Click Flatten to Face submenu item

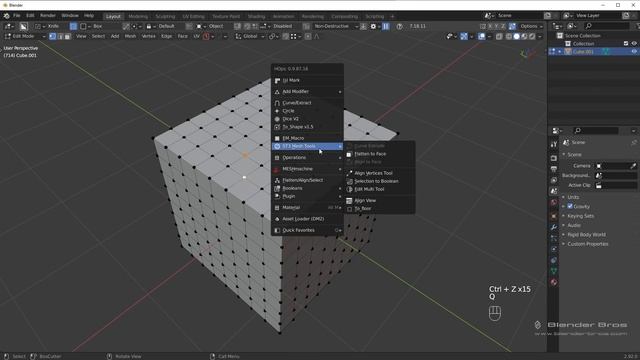click(x=379, y=154)
